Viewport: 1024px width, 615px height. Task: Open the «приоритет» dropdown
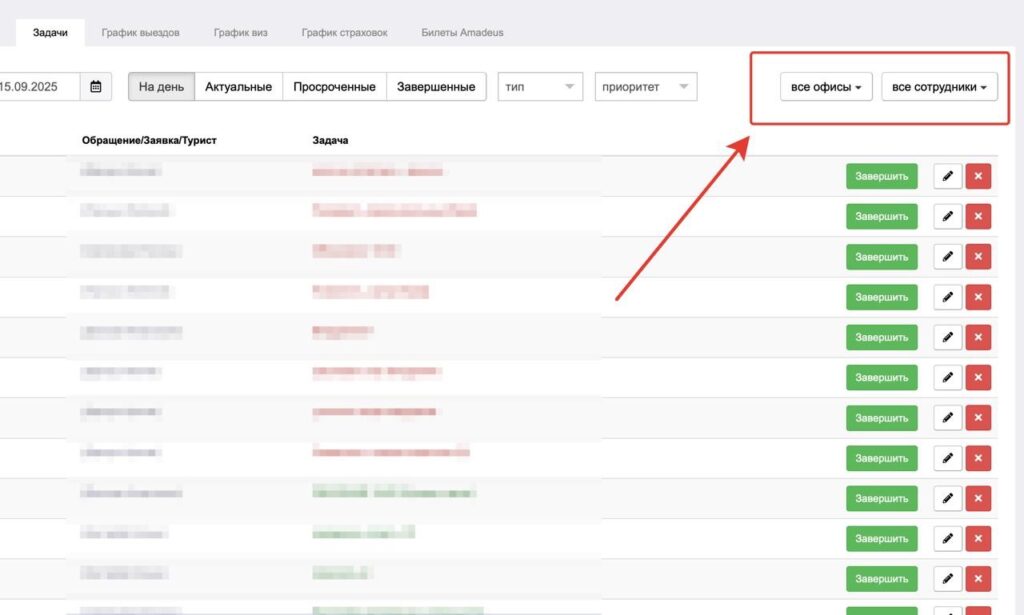[x=645, y=87]
